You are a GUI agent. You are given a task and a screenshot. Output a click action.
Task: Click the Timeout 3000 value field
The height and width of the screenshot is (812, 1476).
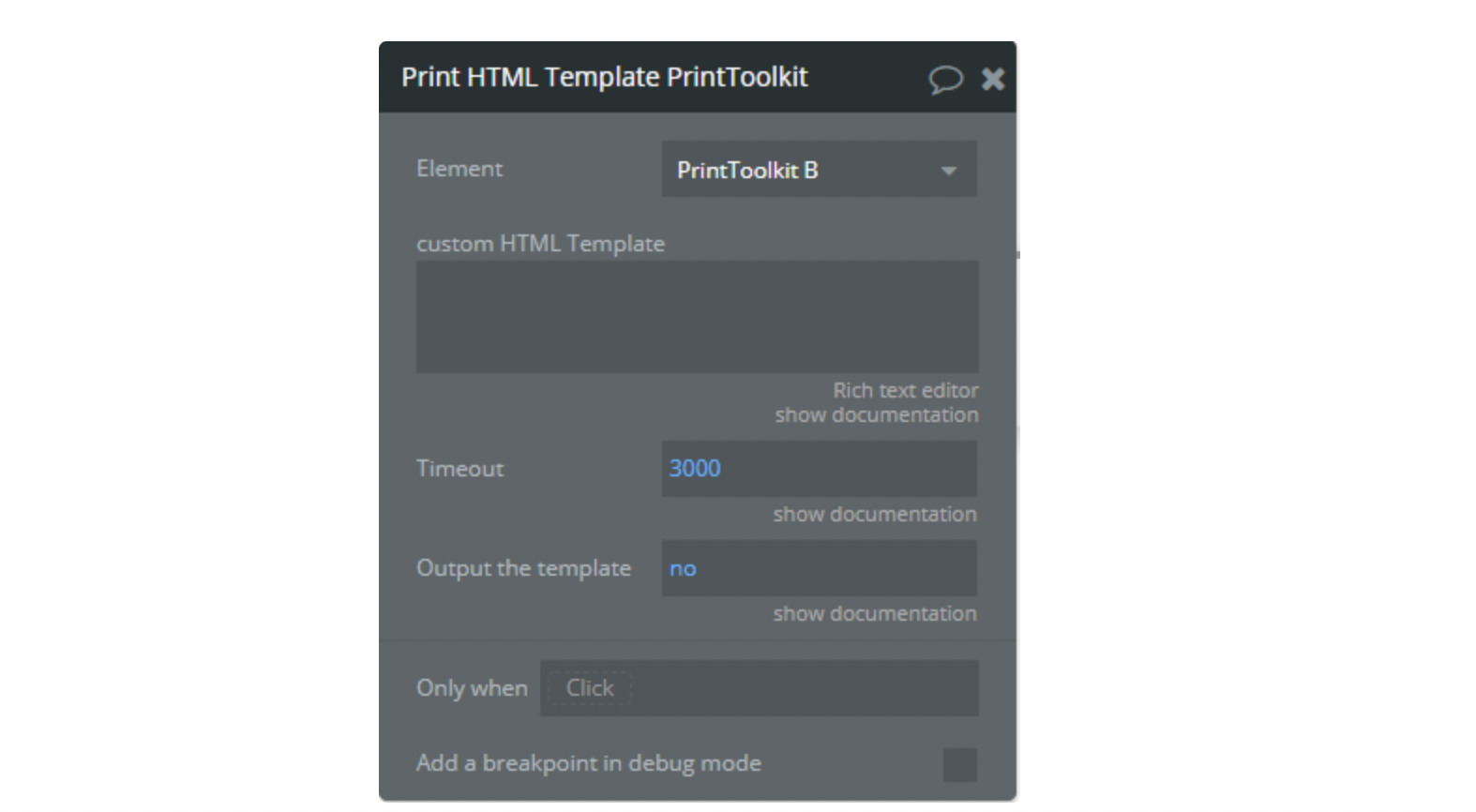(x=819, y=469)
